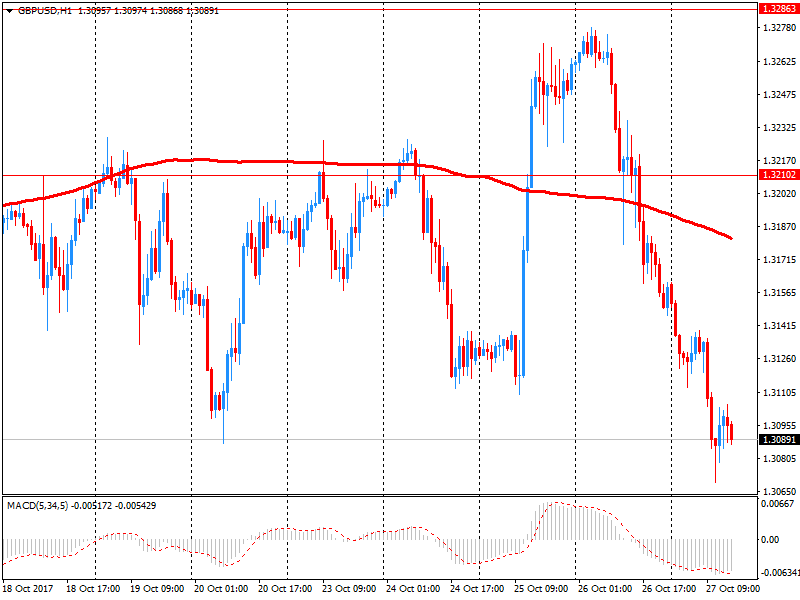The height and width of the screenshot is (600, 800).
Task: Click the 1.32325 price axis label
Action: tap(780, 128)
